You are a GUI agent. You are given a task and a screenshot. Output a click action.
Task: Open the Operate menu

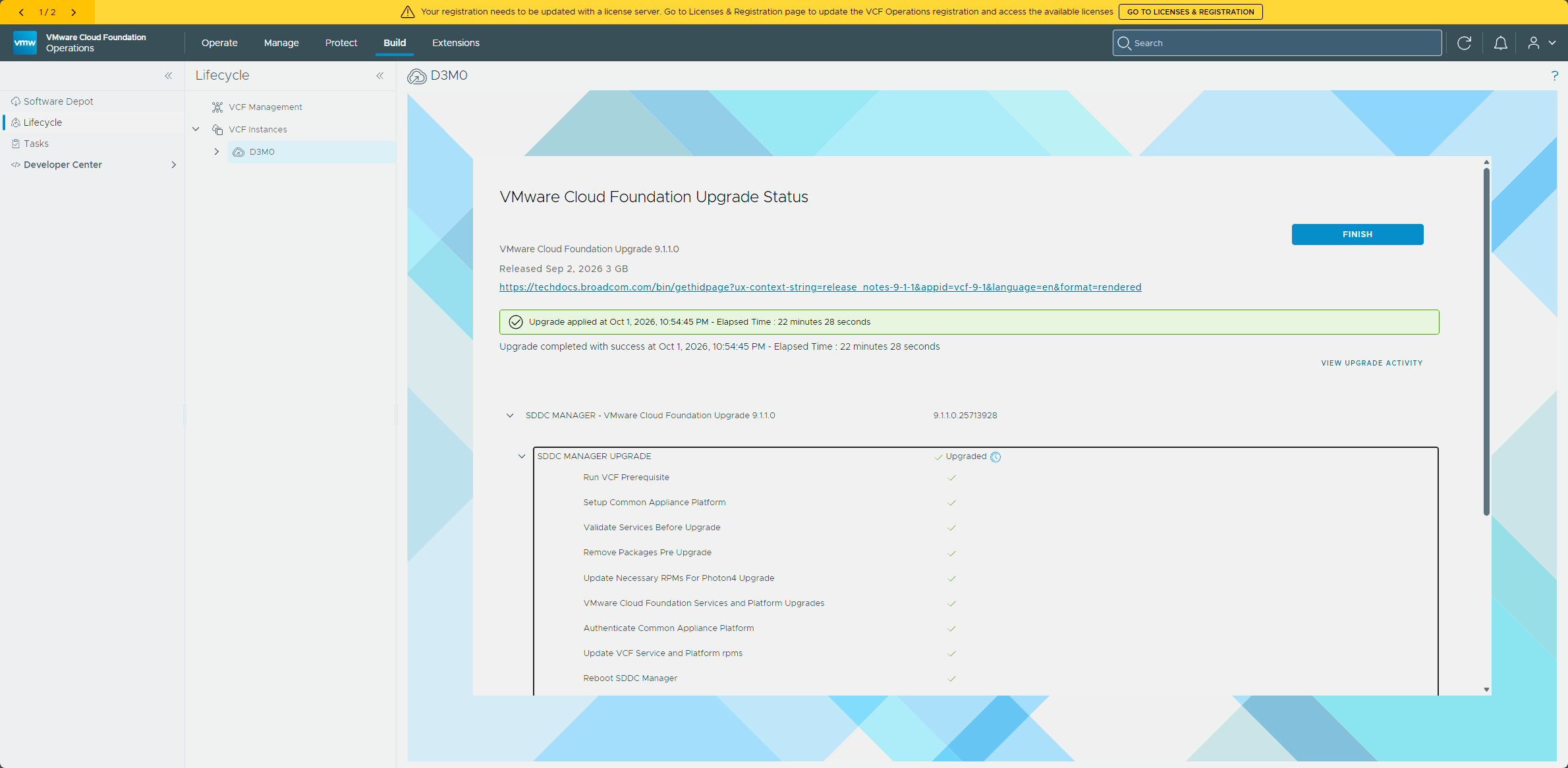tap(219, 43)
